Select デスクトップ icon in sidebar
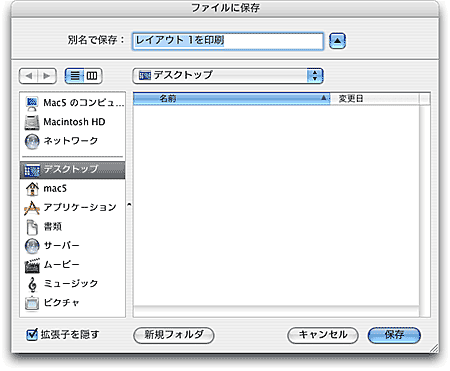 click(32, 170)
